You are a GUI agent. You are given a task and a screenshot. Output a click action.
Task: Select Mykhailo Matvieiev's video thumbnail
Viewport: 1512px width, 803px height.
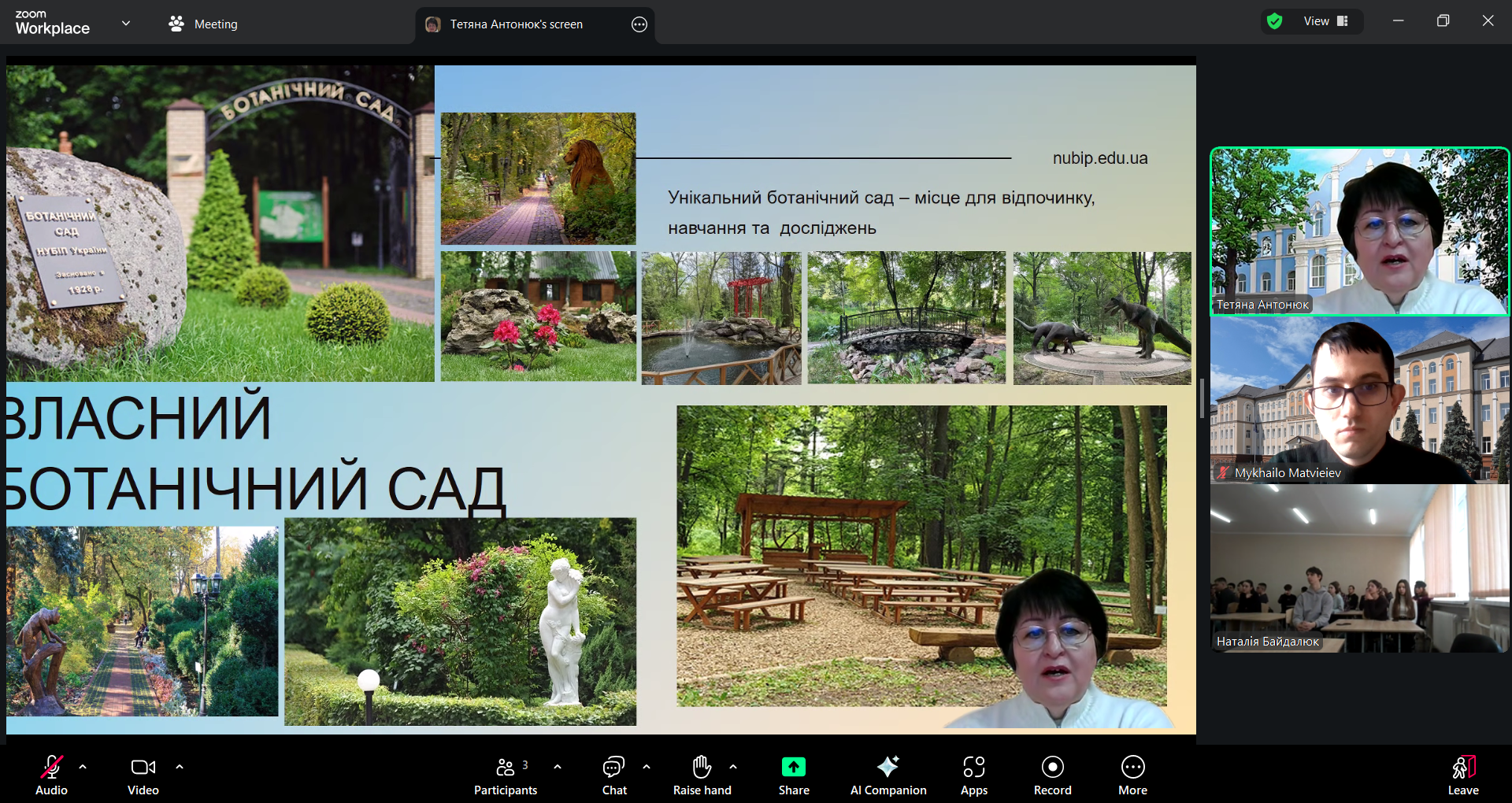(1359, 400)
